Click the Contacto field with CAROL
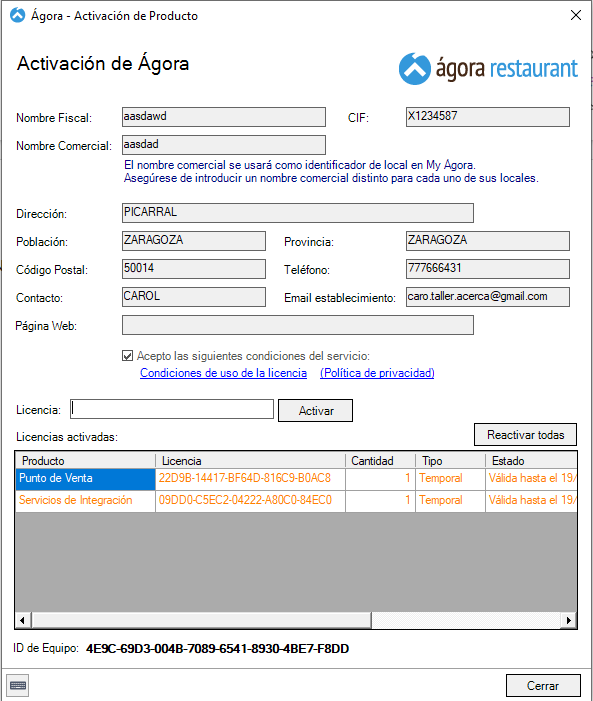 tap(194, 297)
